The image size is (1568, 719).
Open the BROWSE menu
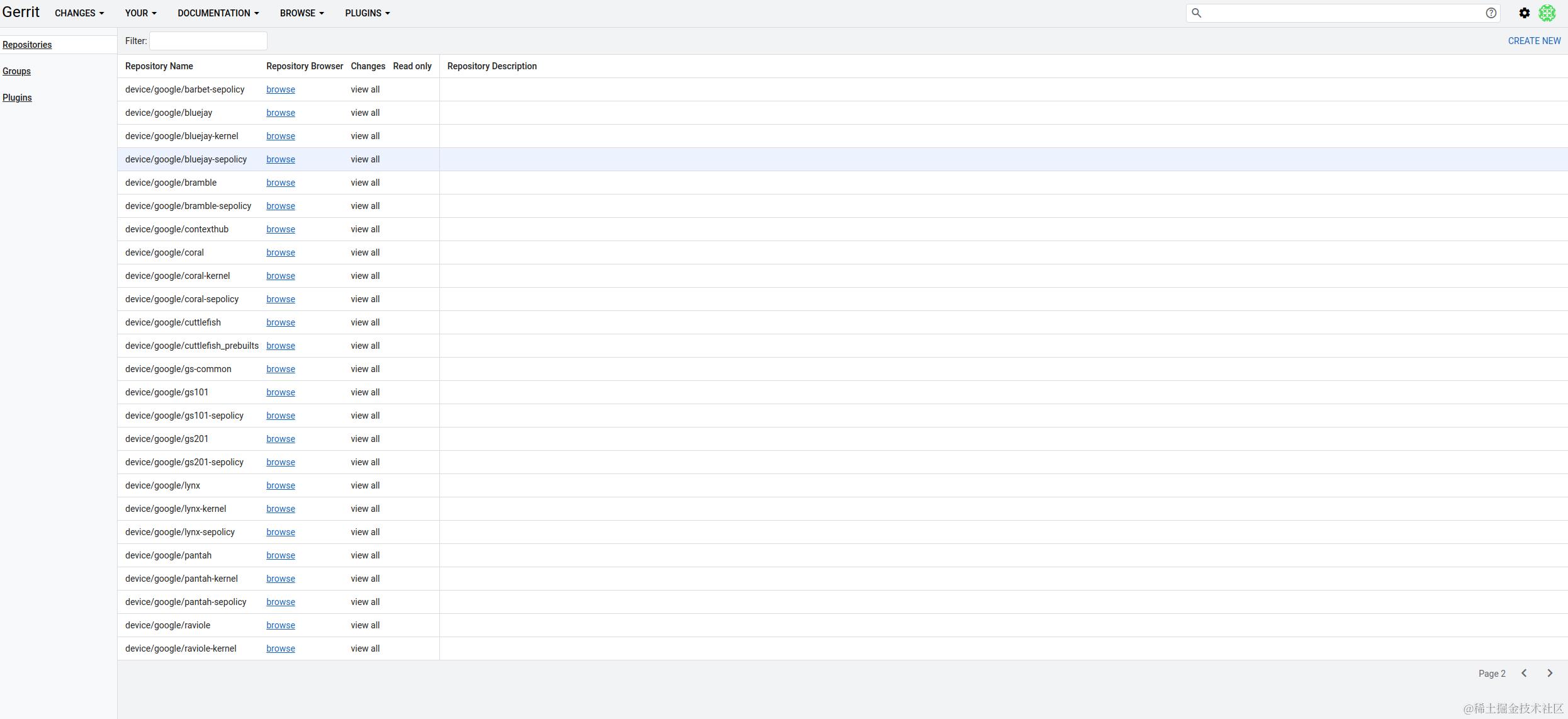coord(302,13)
